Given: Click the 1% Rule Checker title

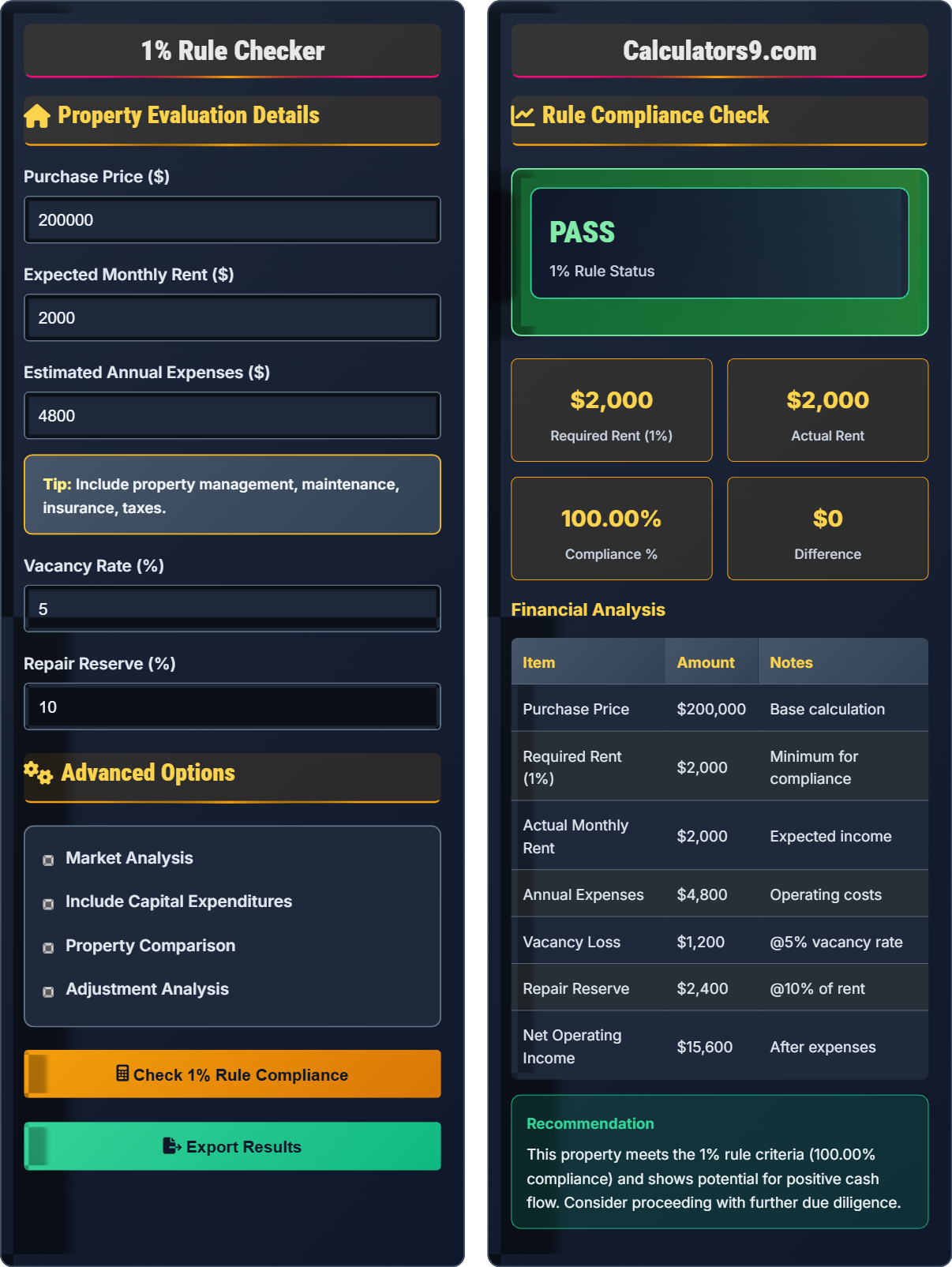Looking at the screenshot, I should (x=233, y=51).
